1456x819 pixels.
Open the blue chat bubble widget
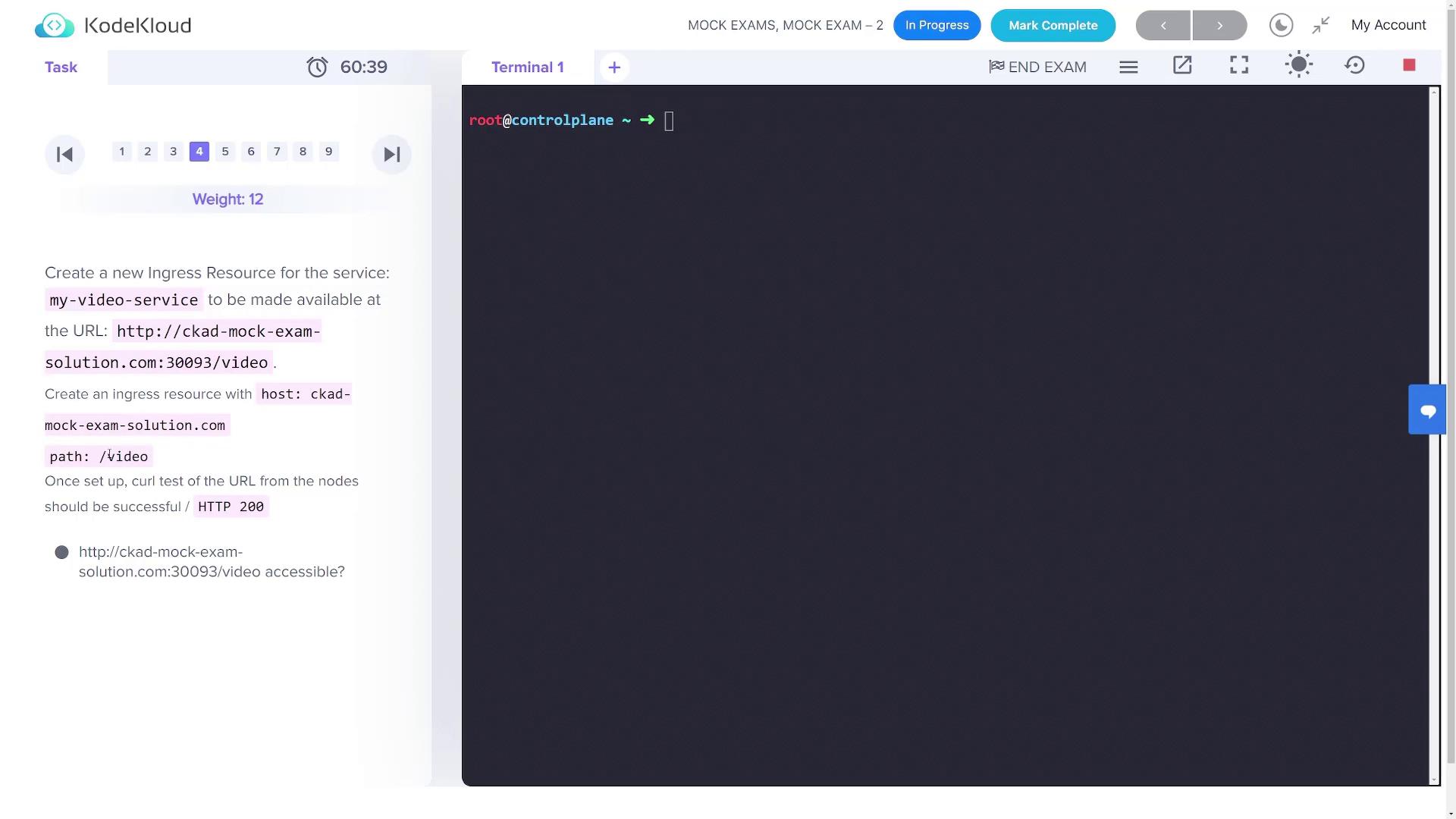(1427, 410)
